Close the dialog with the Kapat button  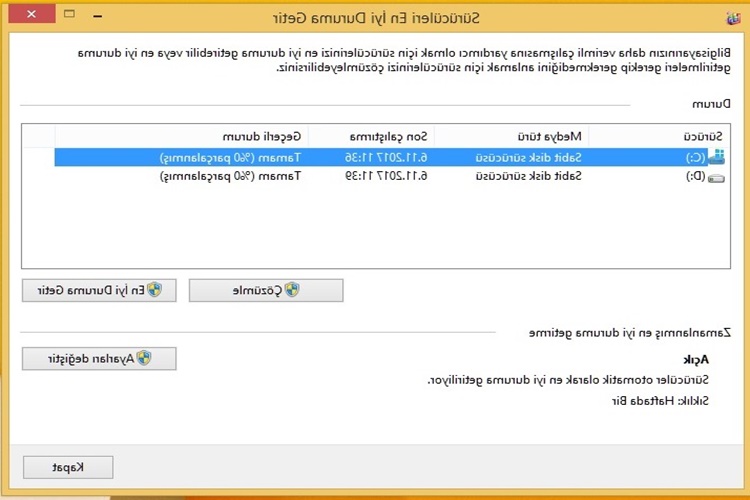(68, 467)
